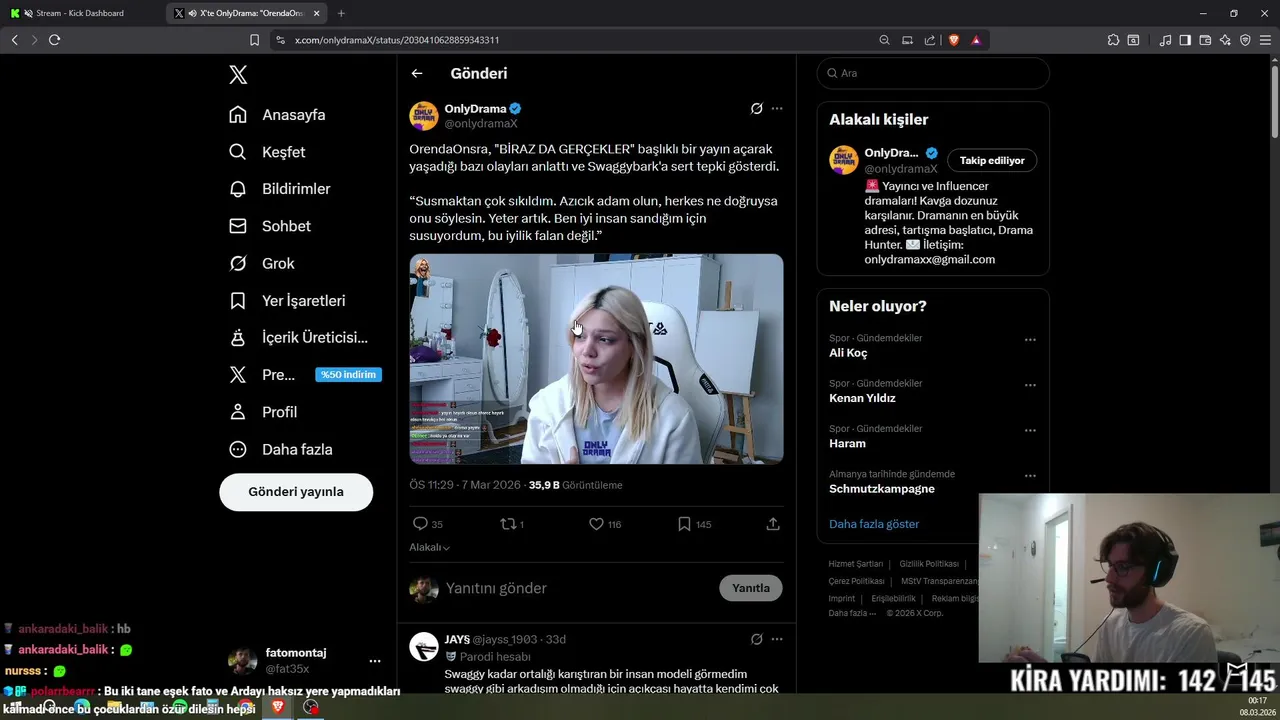Screen dimensions: 1280x720
Task: Click Gizlilik Politikası footer link
Action: coord(929,564)
